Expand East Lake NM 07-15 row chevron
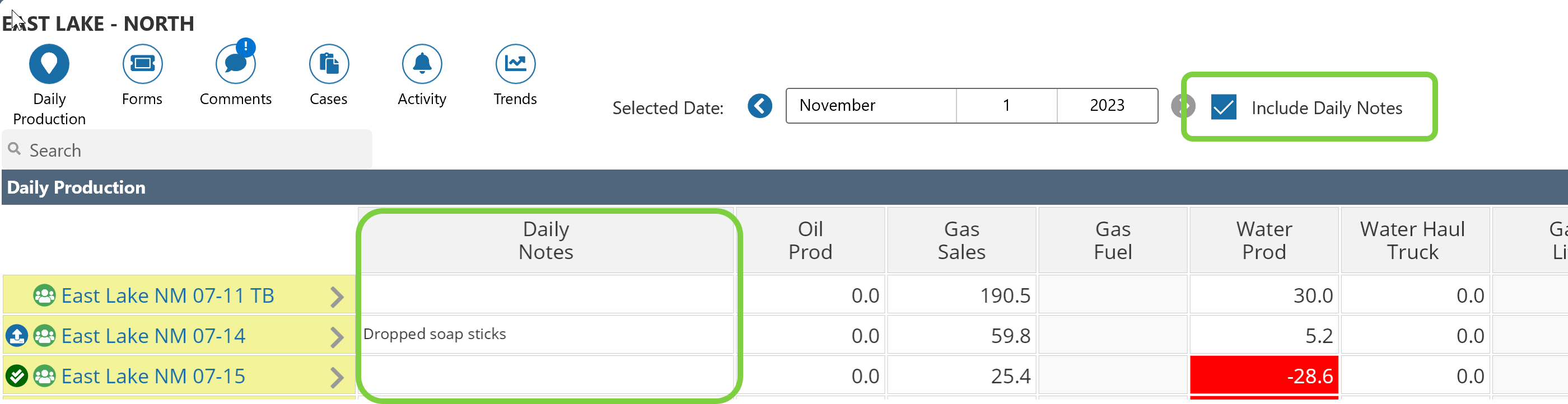The width and height of the screenshot is (1568, 404). (x=337, y=377)
